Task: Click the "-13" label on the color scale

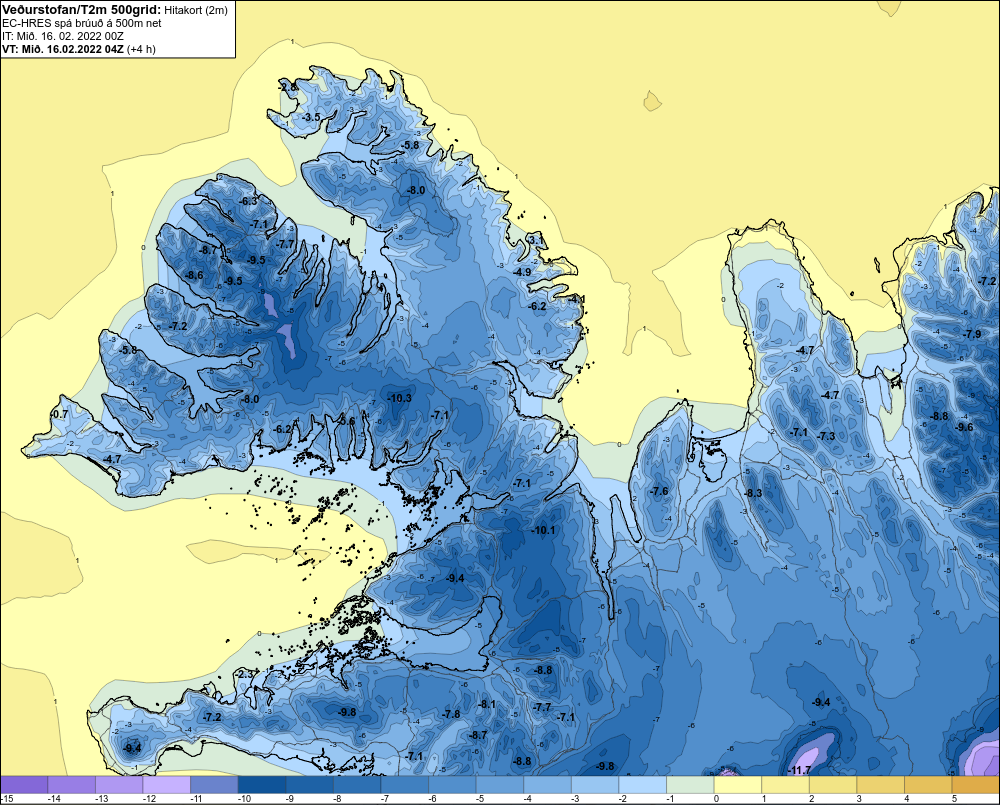Action: (101, 799)
